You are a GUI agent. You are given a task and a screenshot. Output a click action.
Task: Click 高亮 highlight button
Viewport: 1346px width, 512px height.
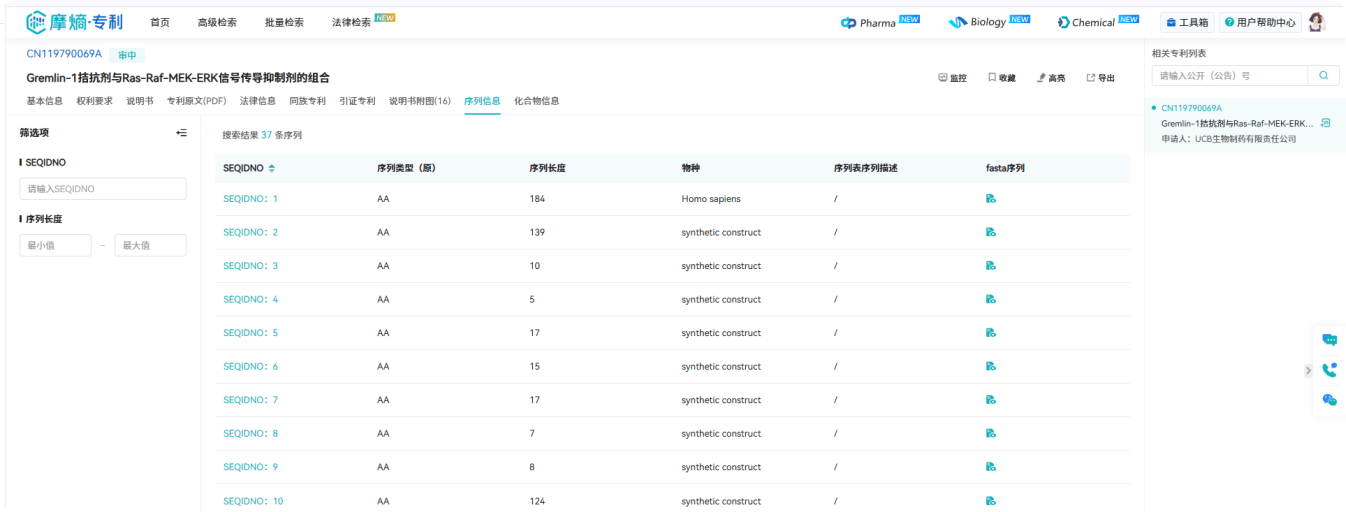1051,78
